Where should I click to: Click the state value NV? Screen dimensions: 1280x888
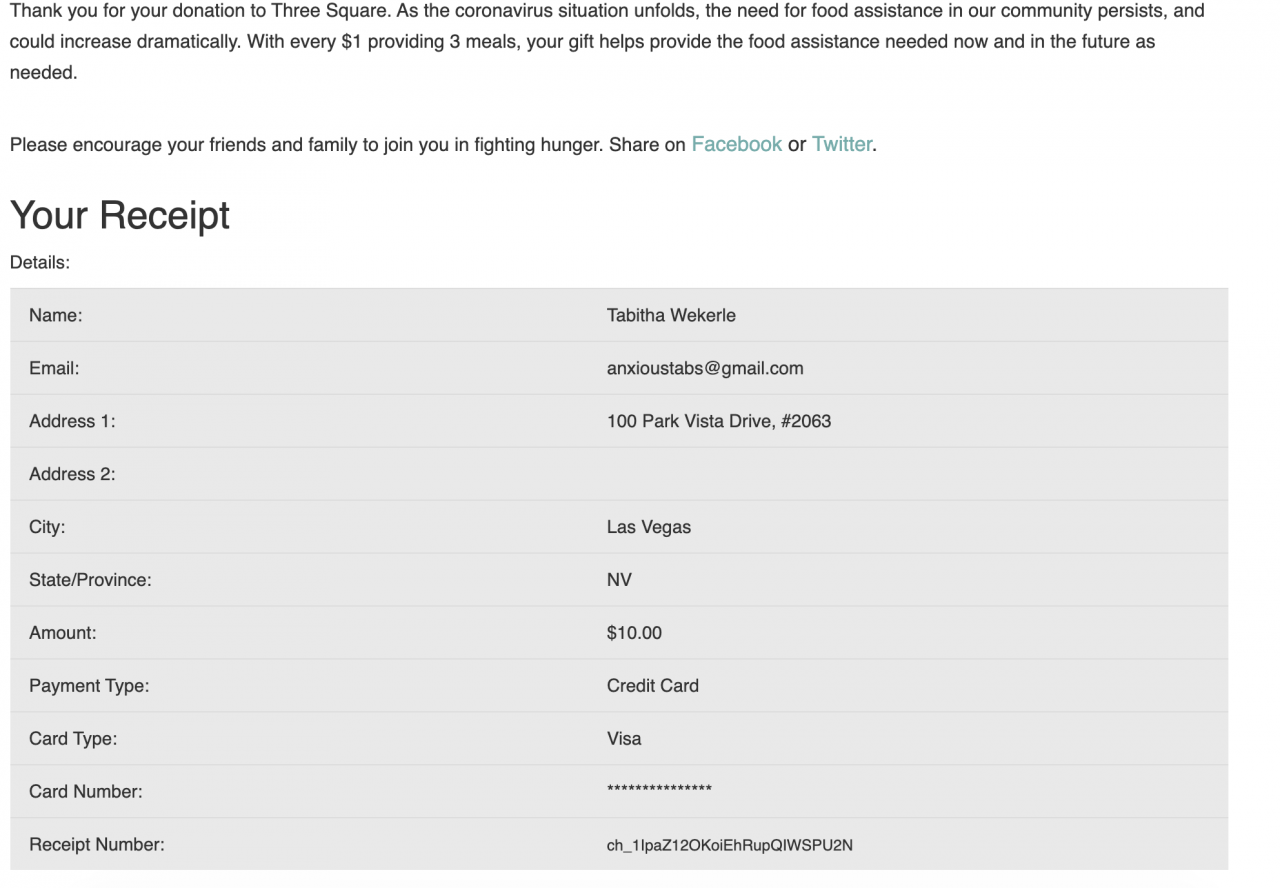point(619,580)
